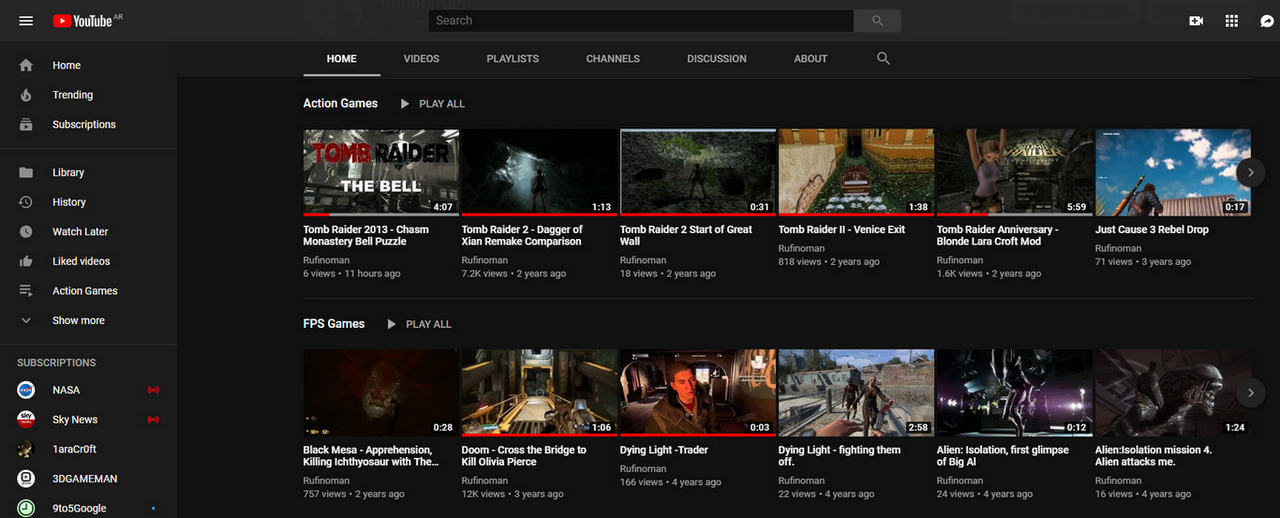Open Tomb Raider II - Venice Exit title
The height and width of the screenshot is (518, 1280).
coord(842,230)
